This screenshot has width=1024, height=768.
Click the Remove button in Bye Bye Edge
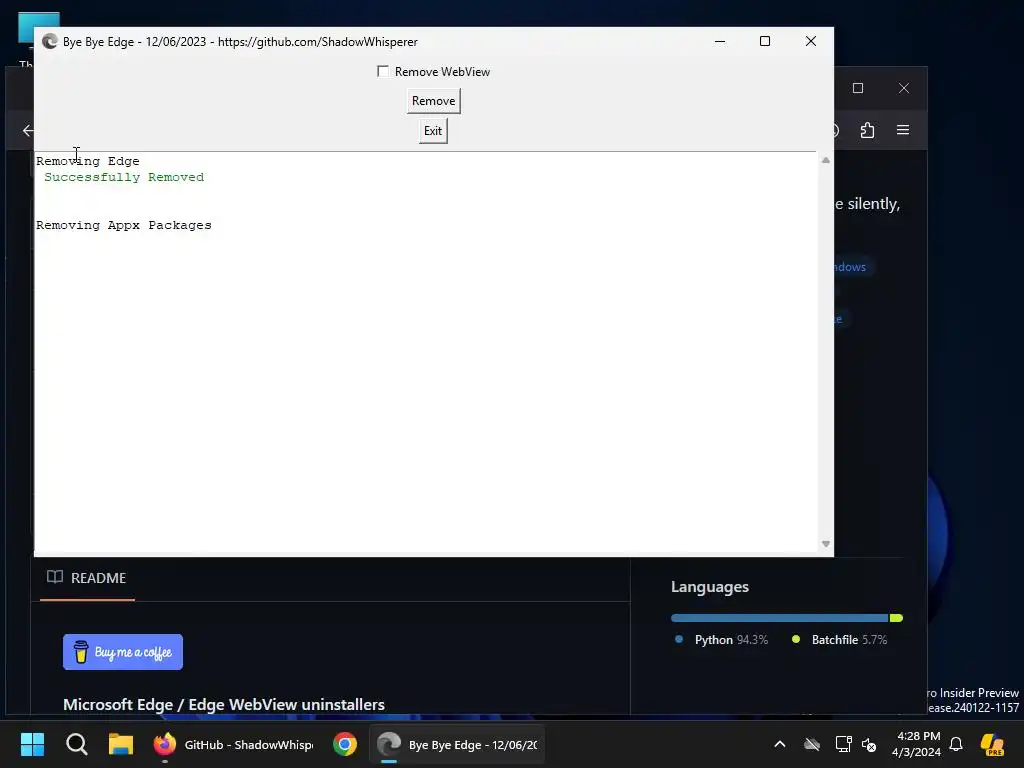pos(434,101)
